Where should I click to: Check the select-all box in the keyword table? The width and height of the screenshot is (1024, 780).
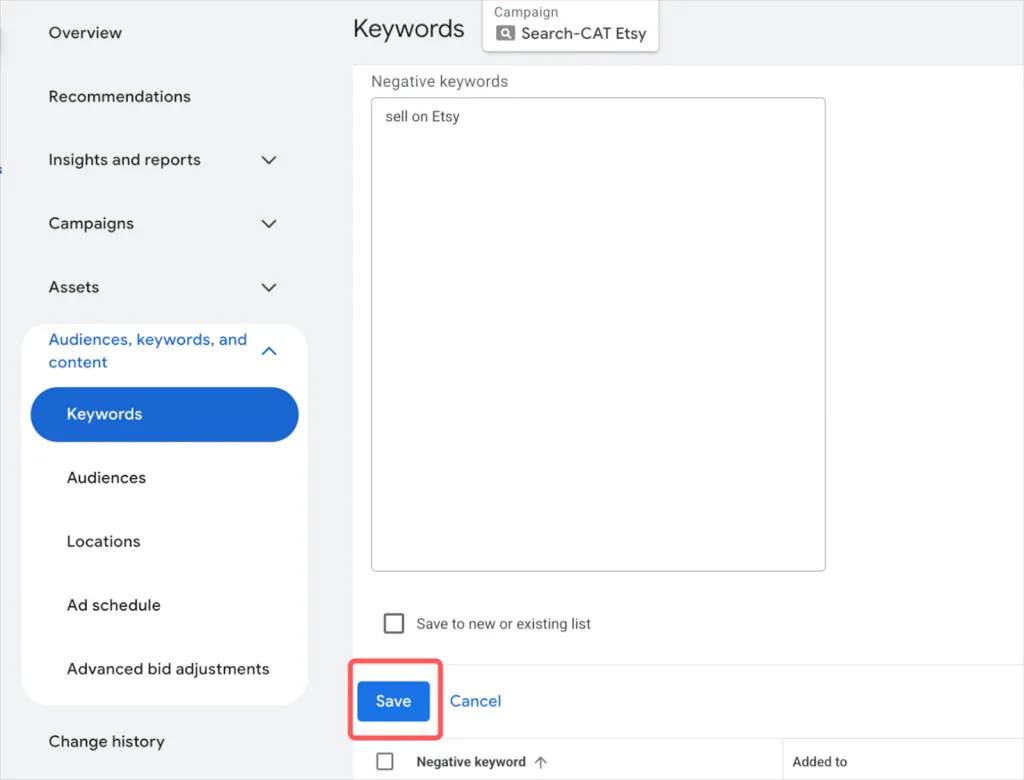point(385,761)
